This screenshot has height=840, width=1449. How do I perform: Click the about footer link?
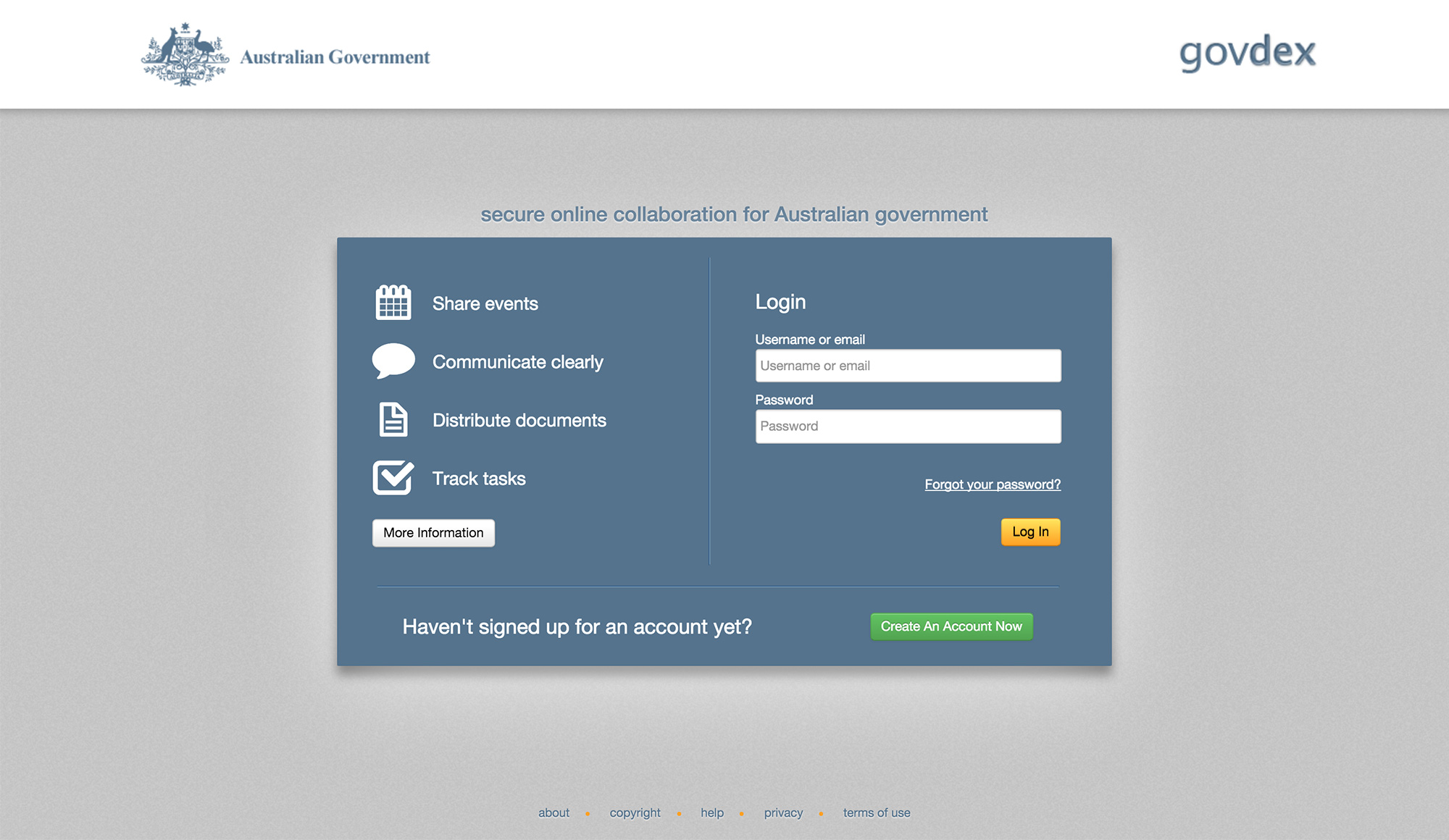pyautogui.click(x=554, y=812)
